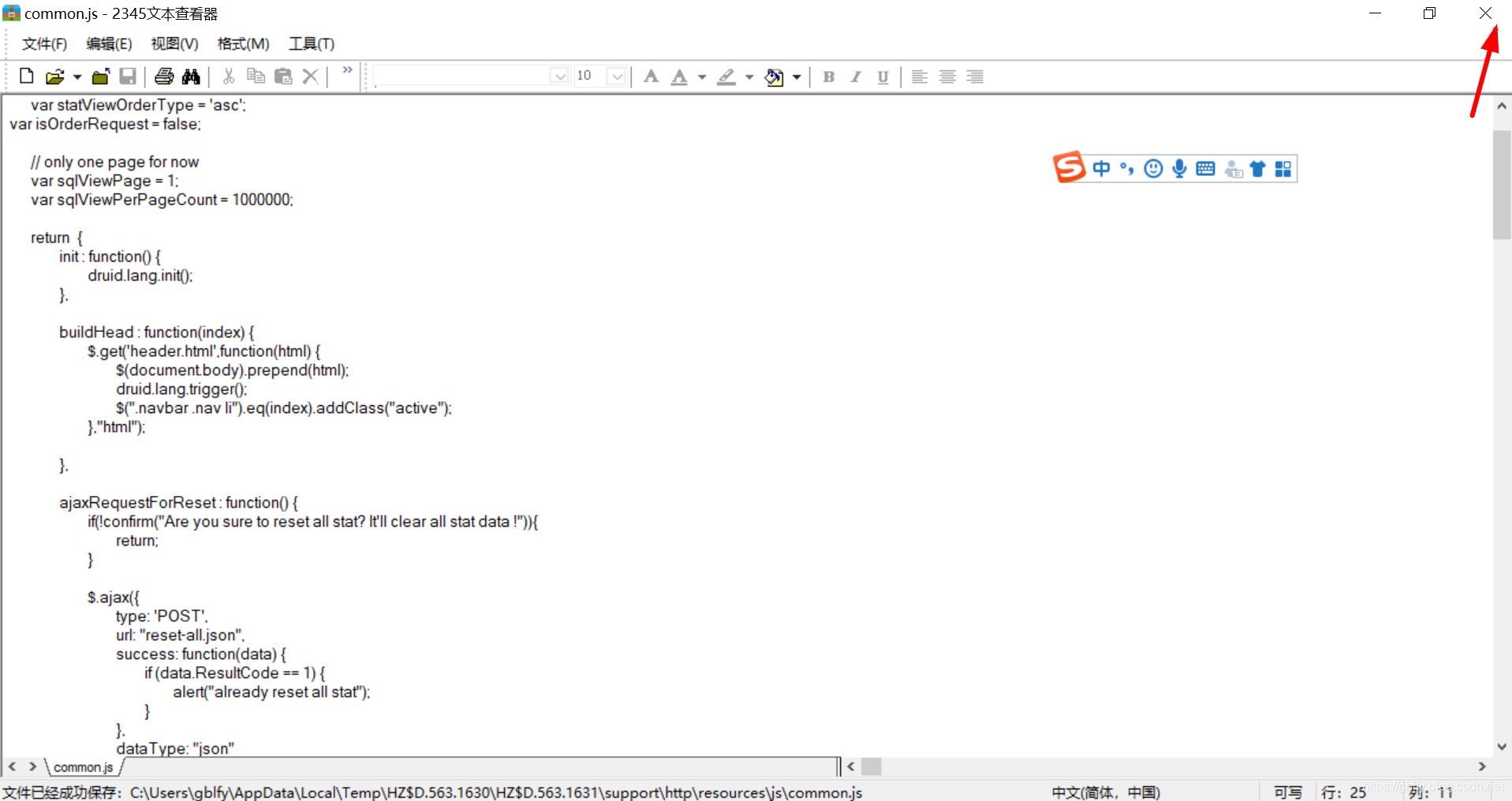Click vertical scrollbar down arrow

(x=1502, y=747)
